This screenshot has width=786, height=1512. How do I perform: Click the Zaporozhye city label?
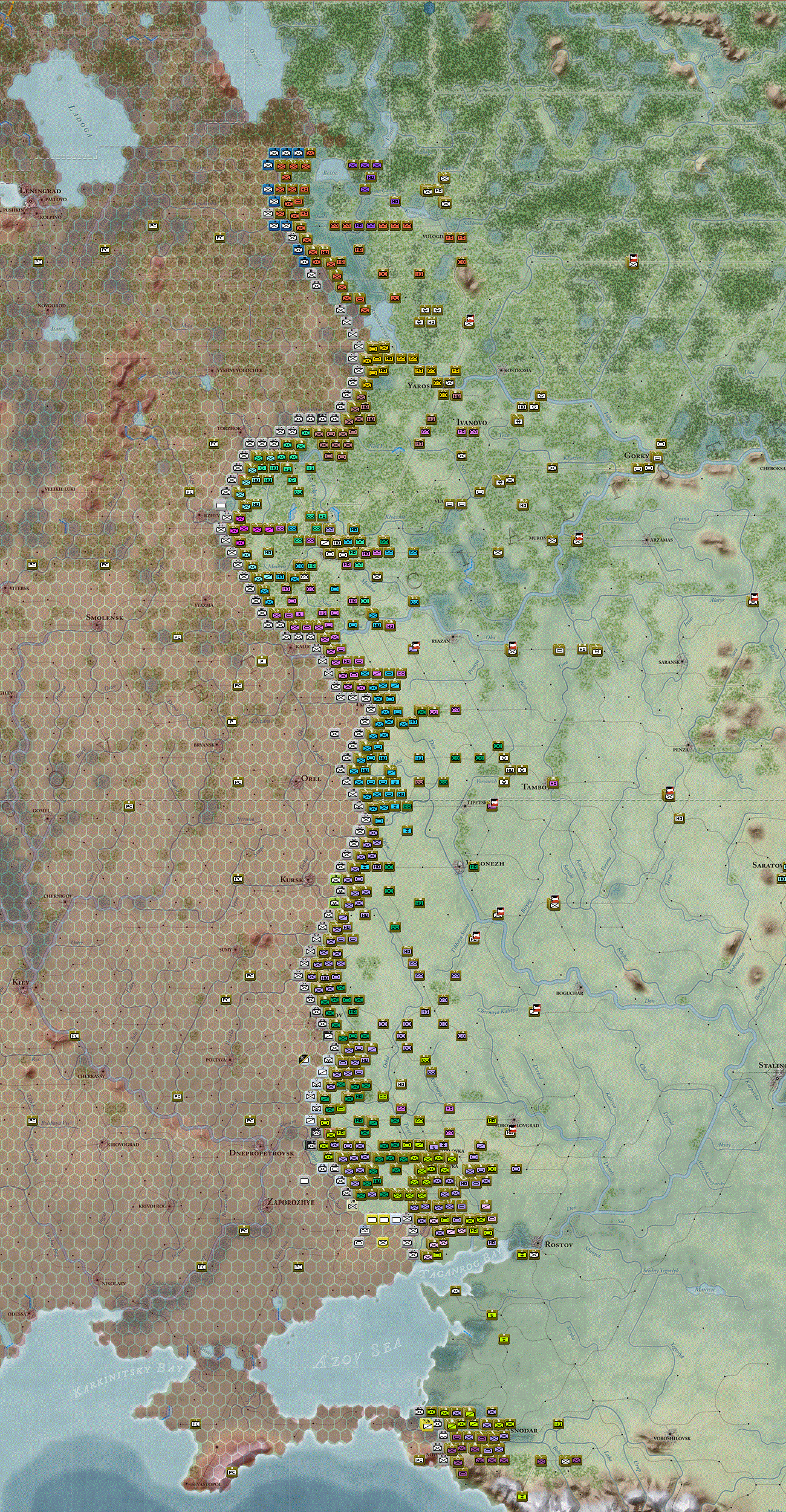pyautogui.click(x=291, y=1203)
